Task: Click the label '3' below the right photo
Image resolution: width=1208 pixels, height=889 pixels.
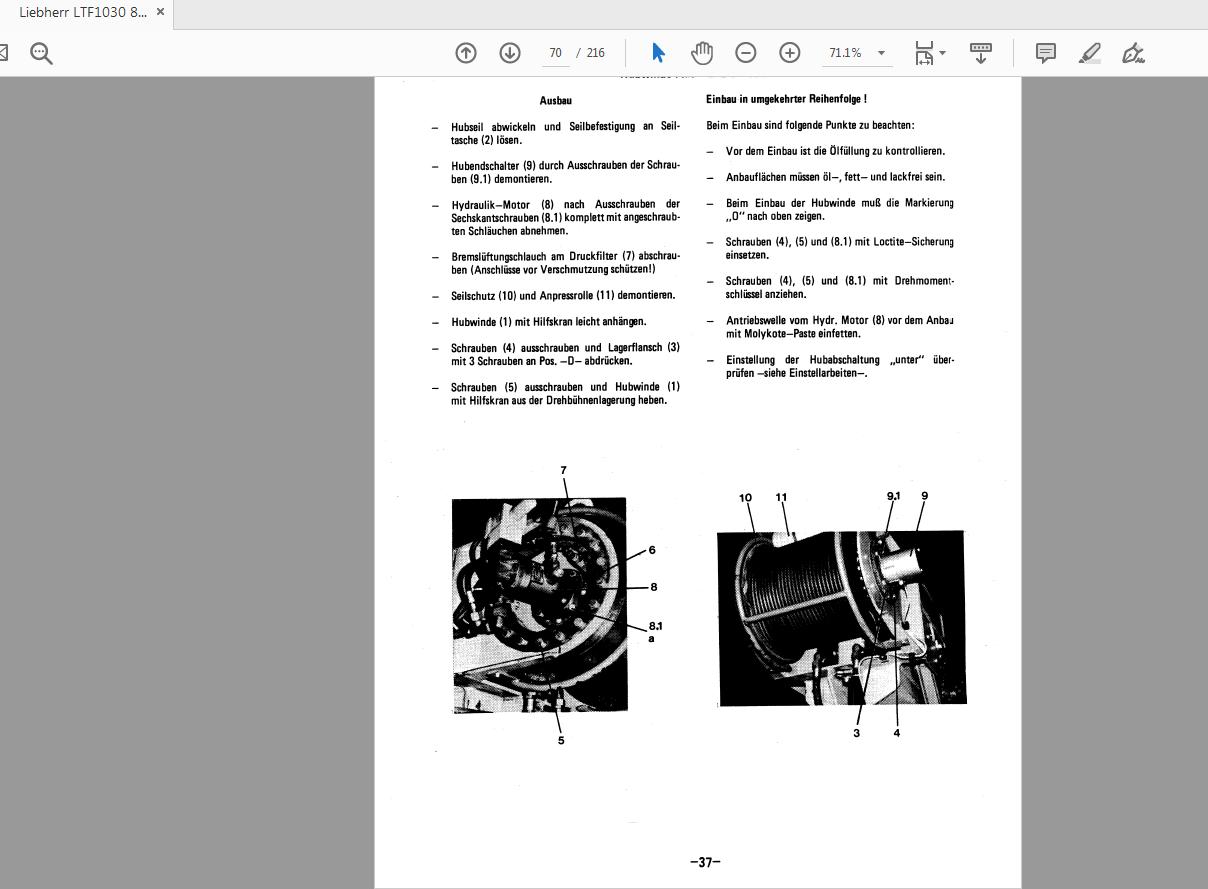Action: (856, 733)
